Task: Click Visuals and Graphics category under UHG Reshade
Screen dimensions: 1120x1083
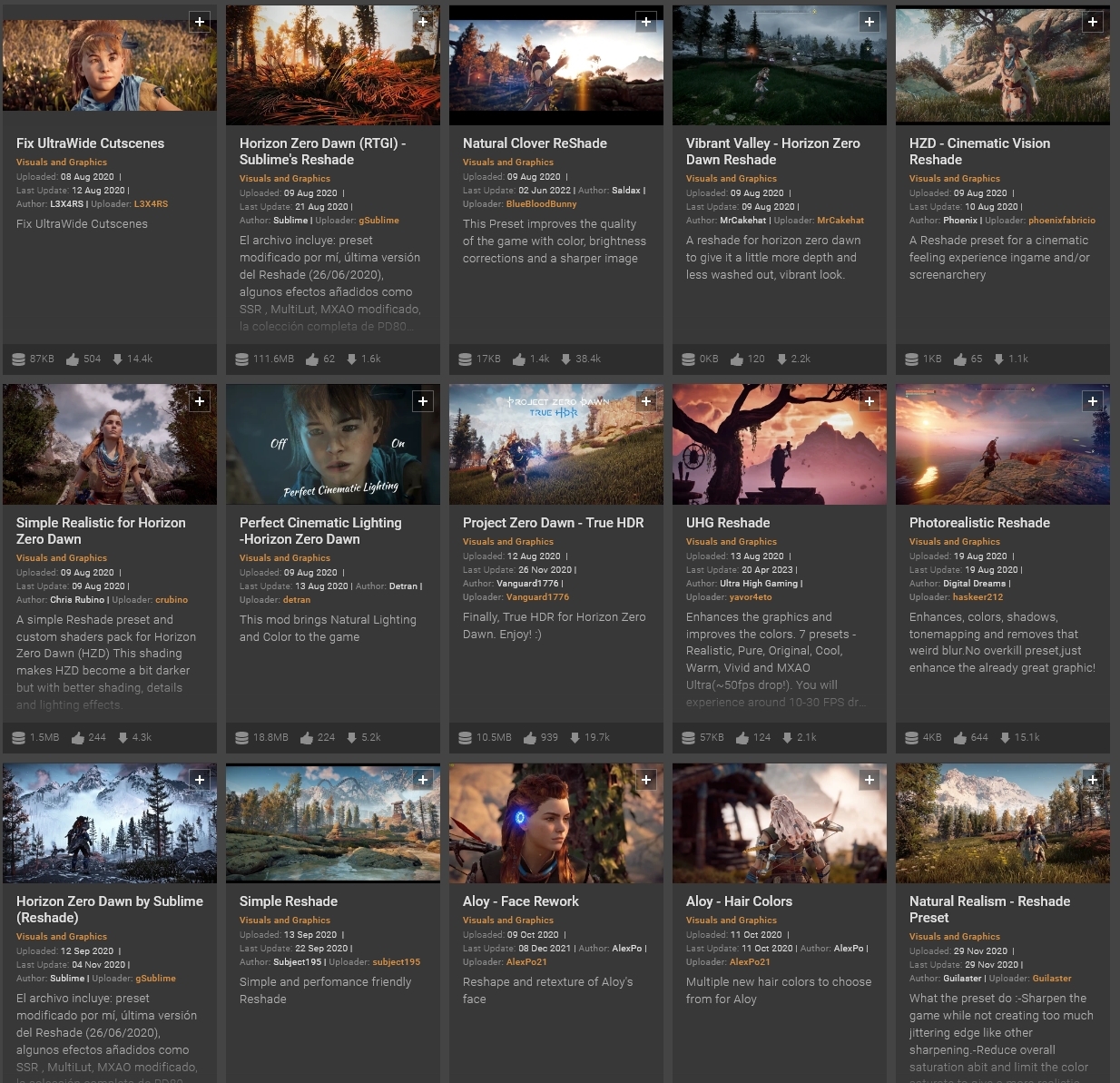Action: pos(732,542)
